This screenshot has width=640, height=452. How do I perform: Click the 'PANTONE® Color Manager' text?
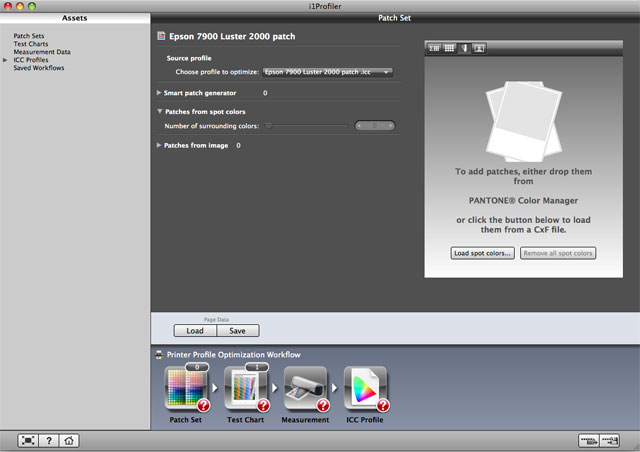click(x=523, y=200)
